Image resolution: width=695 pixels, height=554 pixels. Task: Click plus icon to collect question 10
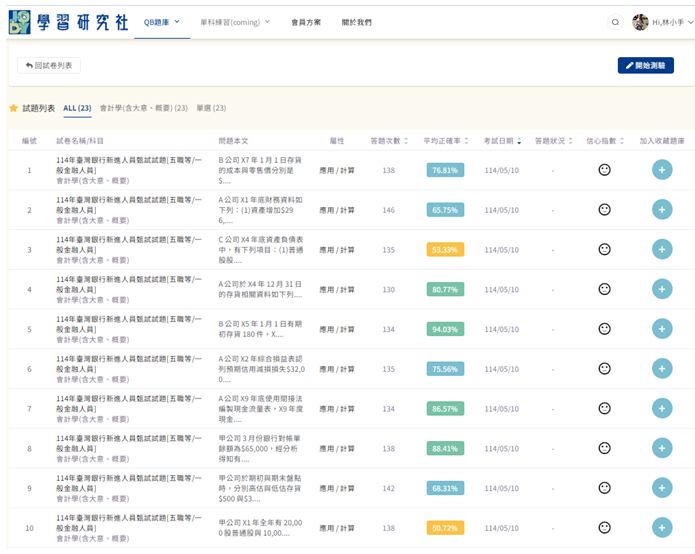click(x=661, y=527)
